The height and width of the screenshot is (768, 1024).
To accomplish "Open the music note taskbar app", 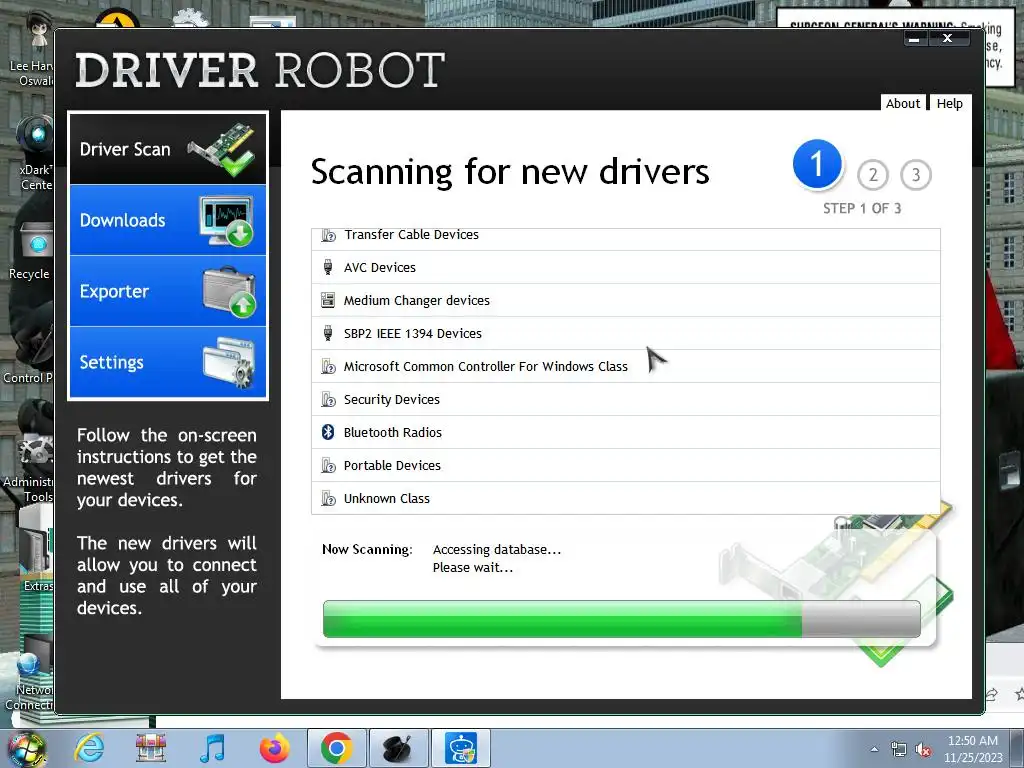I will coord(212,748).
